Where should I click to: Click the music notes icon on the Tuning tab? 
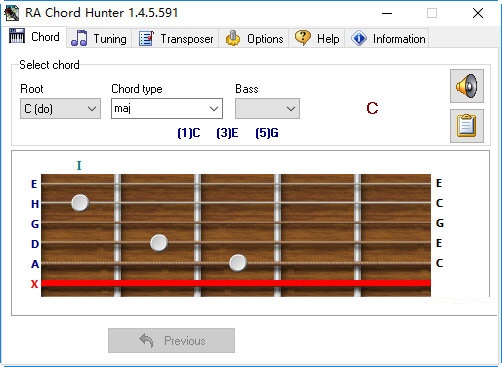[x=79, y=38]
